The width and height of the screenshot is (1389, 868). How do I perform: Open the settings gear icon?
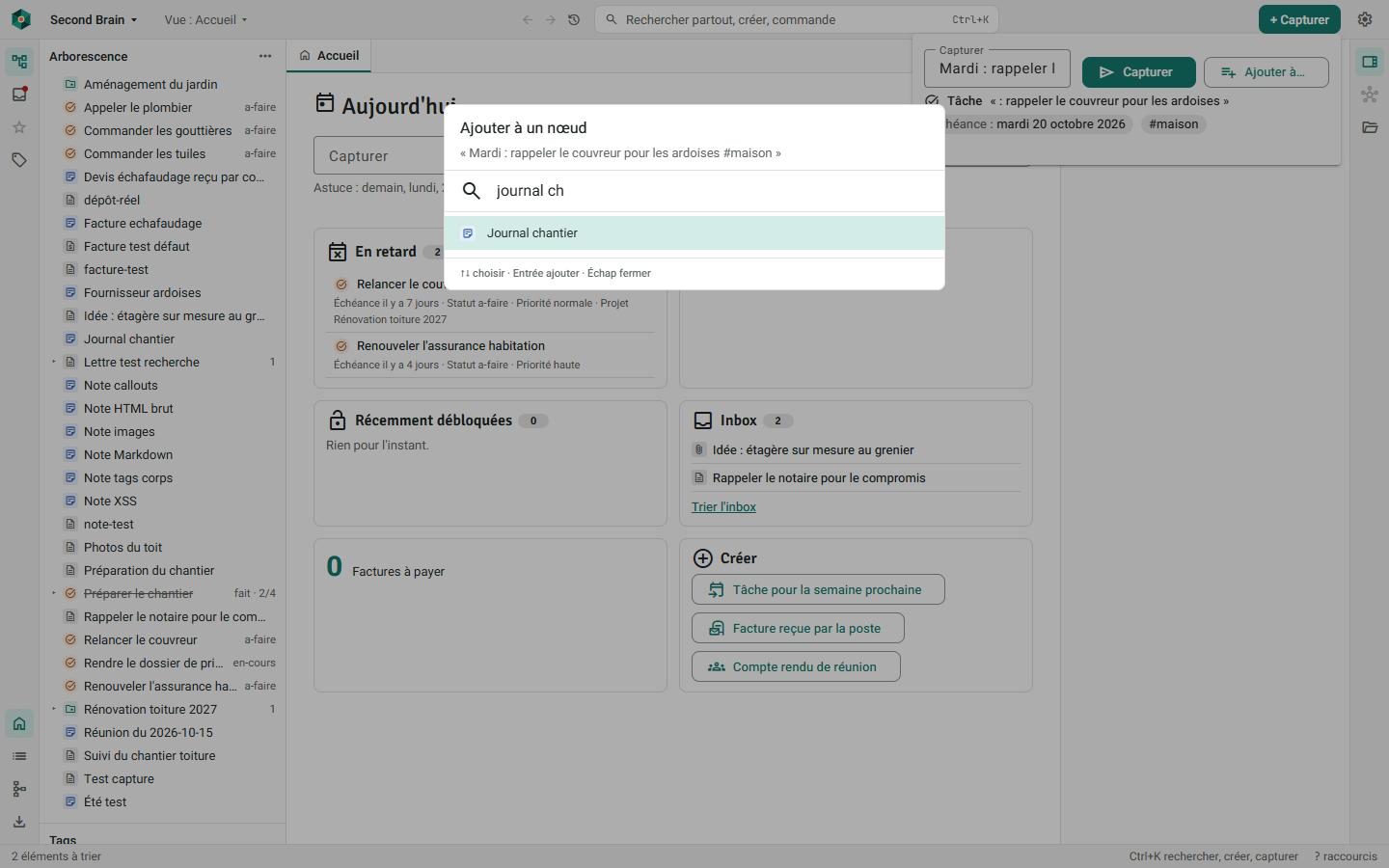(x=1365, y=19)
